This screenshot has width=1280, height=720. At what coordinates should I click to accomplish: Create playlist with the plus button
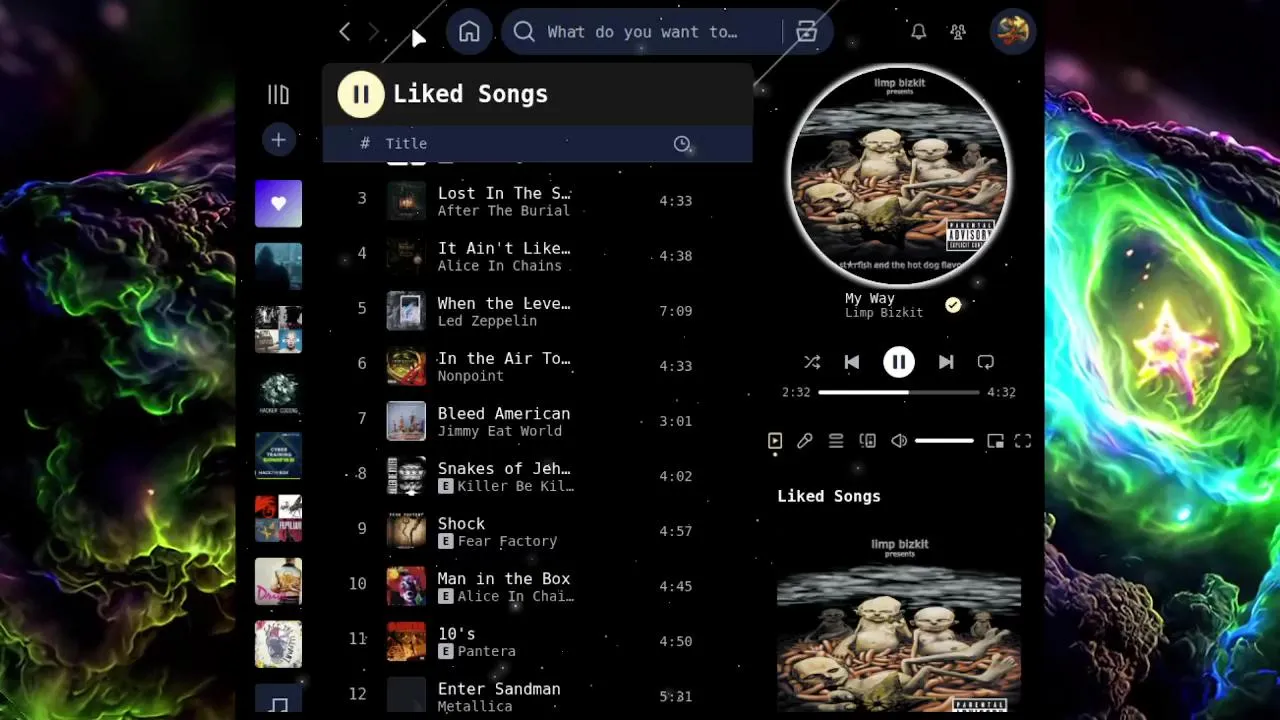point(278,140)
